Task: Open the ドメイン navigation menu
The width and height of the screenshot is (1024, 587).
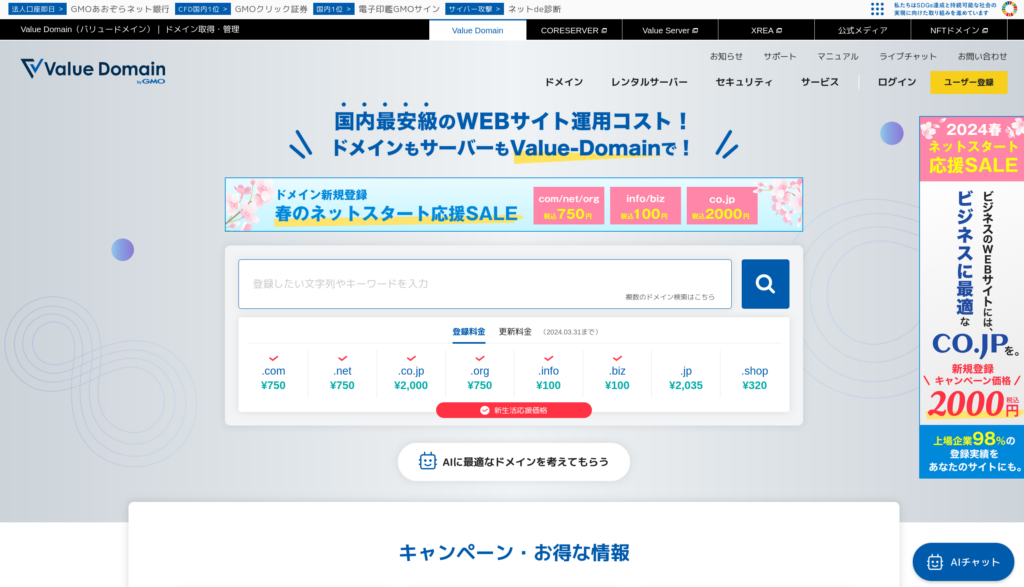Action: [564, 82]
